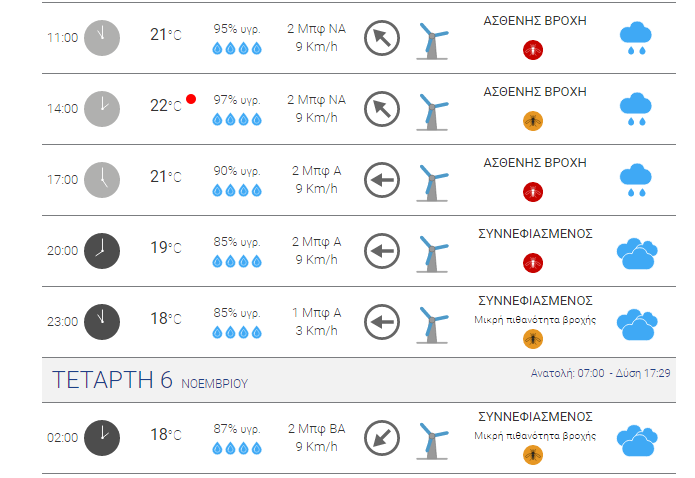
Task: Click the grey clock icon at 14:00
Action: (102, 109)
